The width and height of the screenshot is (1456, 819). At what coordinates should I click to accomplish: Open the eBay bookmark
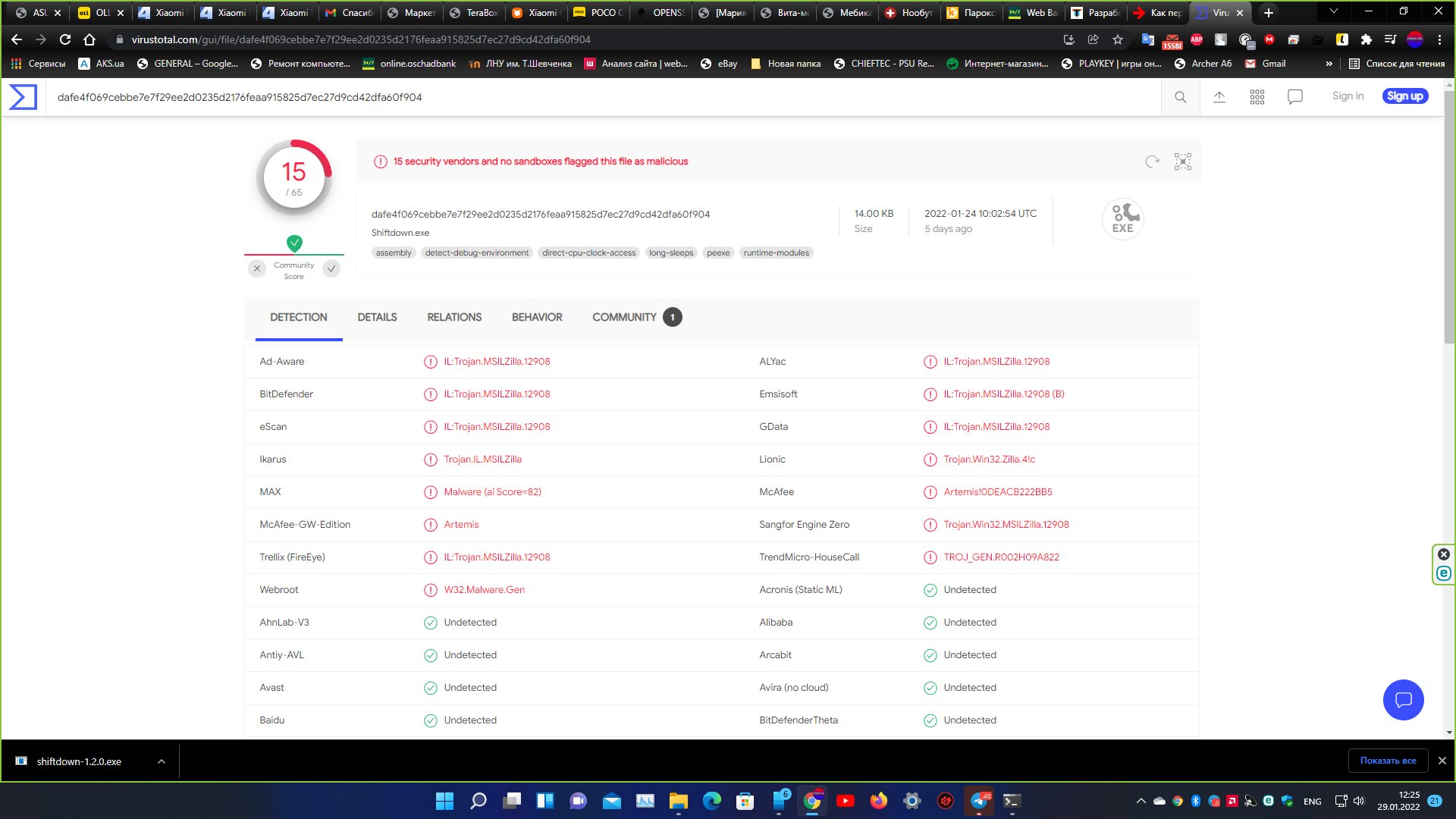[719, 64]
